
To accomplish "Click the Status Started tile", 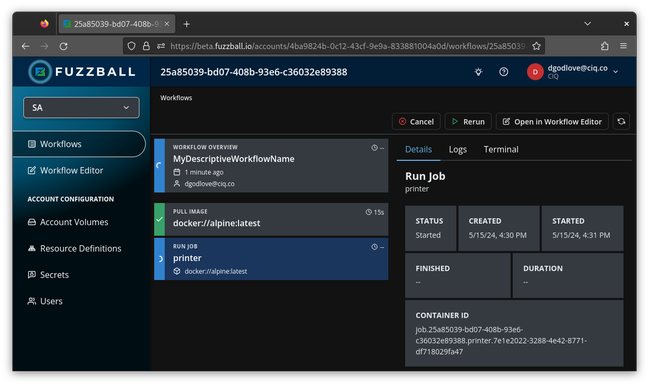I will 431,228.
